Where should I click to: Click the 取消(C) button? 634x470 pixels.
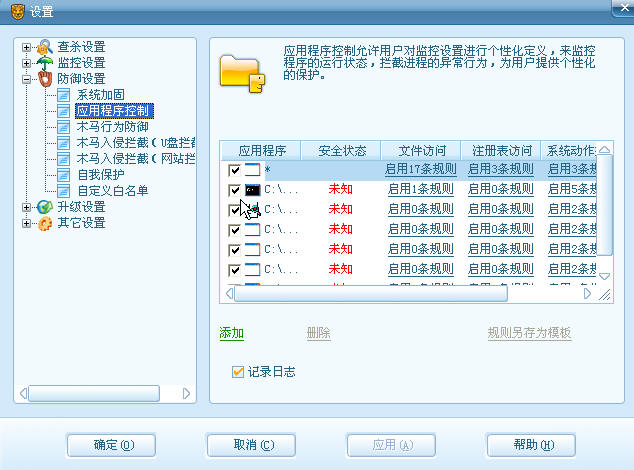[x=251, y=445]
